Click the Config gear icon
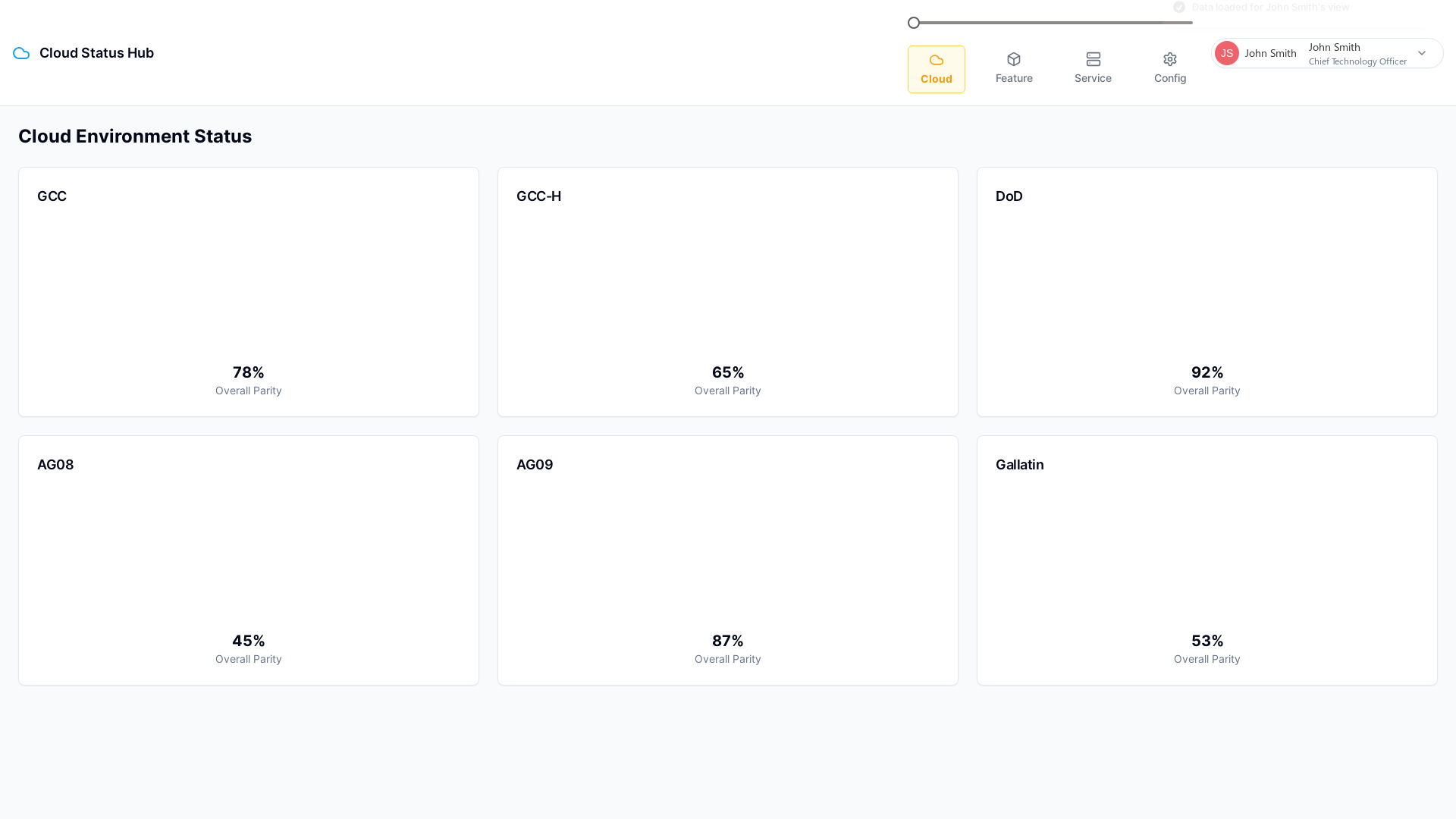The image size is (1456, 819). coord(1170,59)
